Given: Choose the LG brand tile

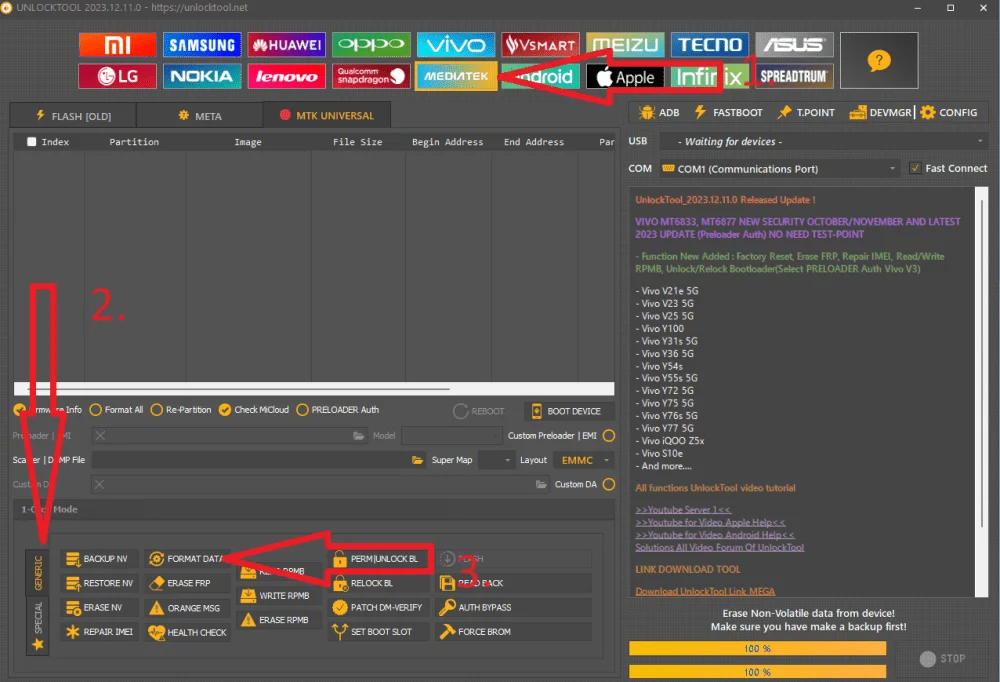Looking at the screenshot, I should [x=117, y=77].
